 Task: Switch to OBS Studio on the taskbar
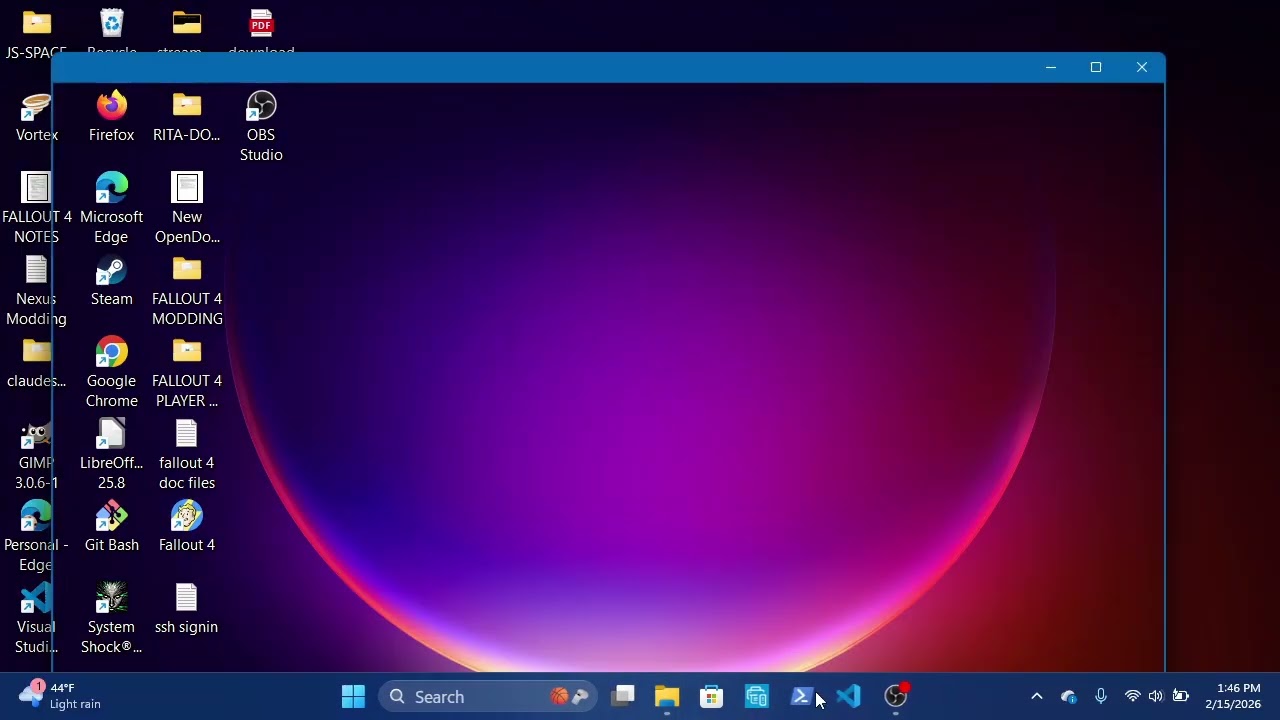pos(896,697)
